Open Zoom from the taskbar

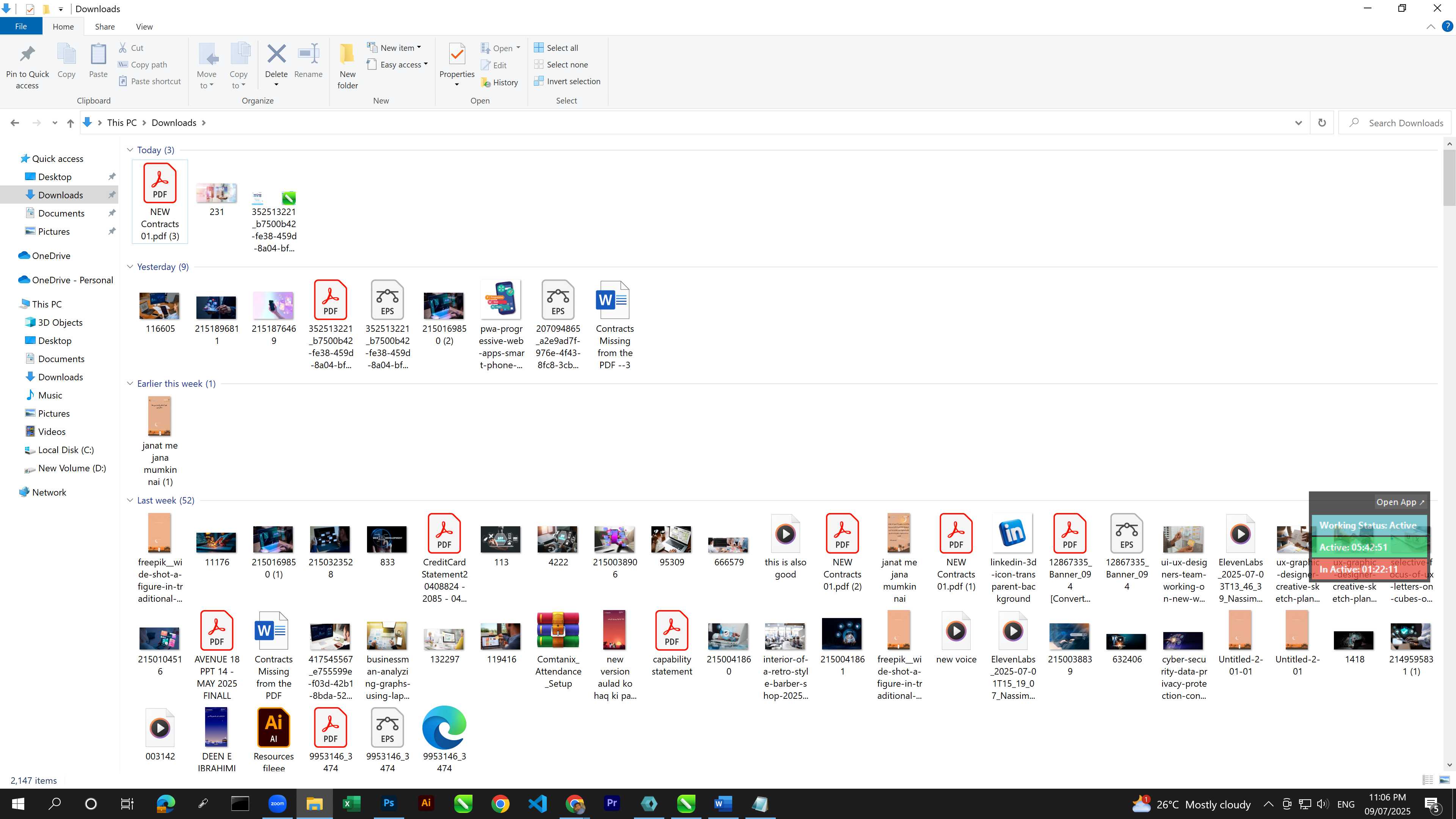click(x=277, y=803)
